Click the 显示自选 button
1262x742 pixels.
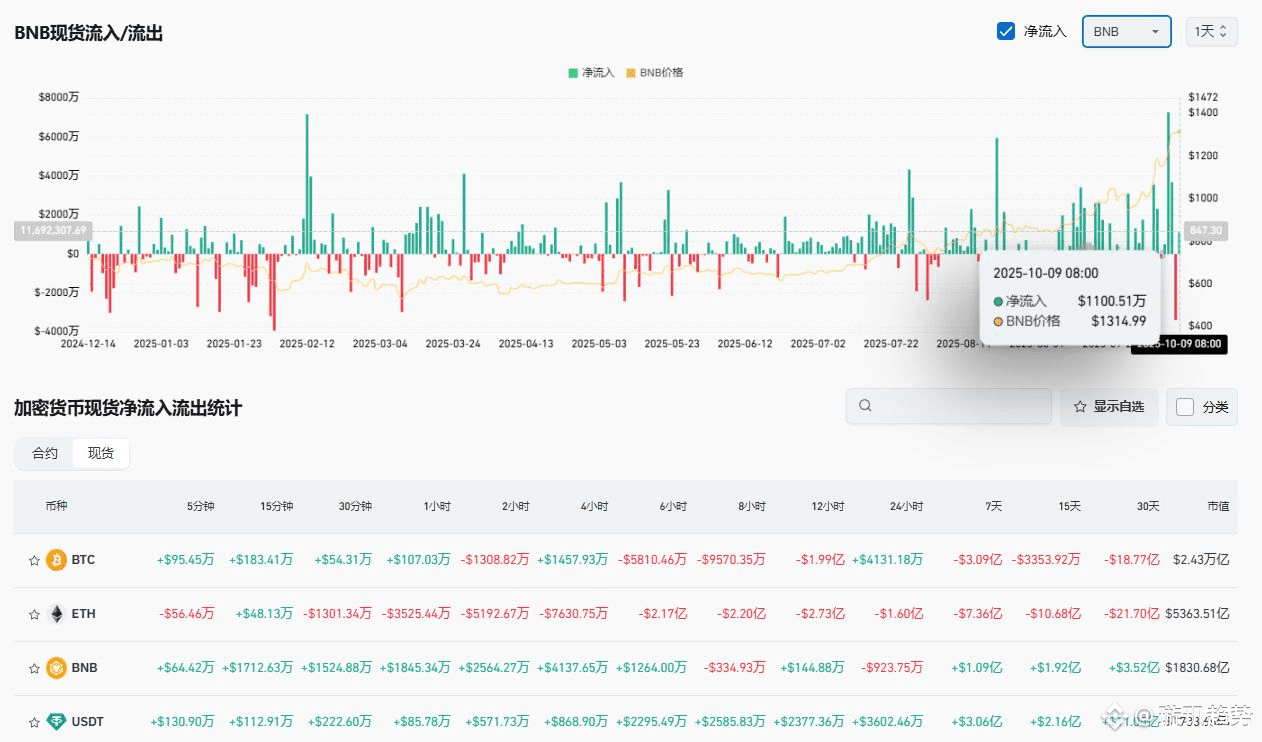1109,407
